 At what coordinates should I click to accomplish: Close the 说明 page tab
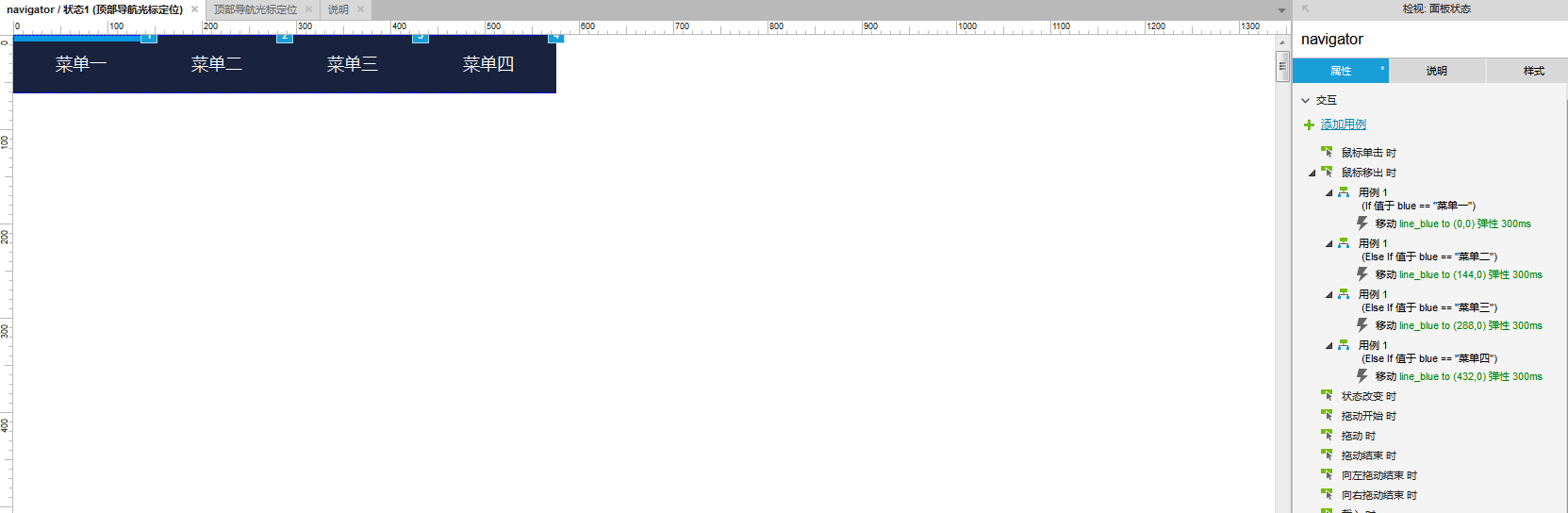pos(360,9)
